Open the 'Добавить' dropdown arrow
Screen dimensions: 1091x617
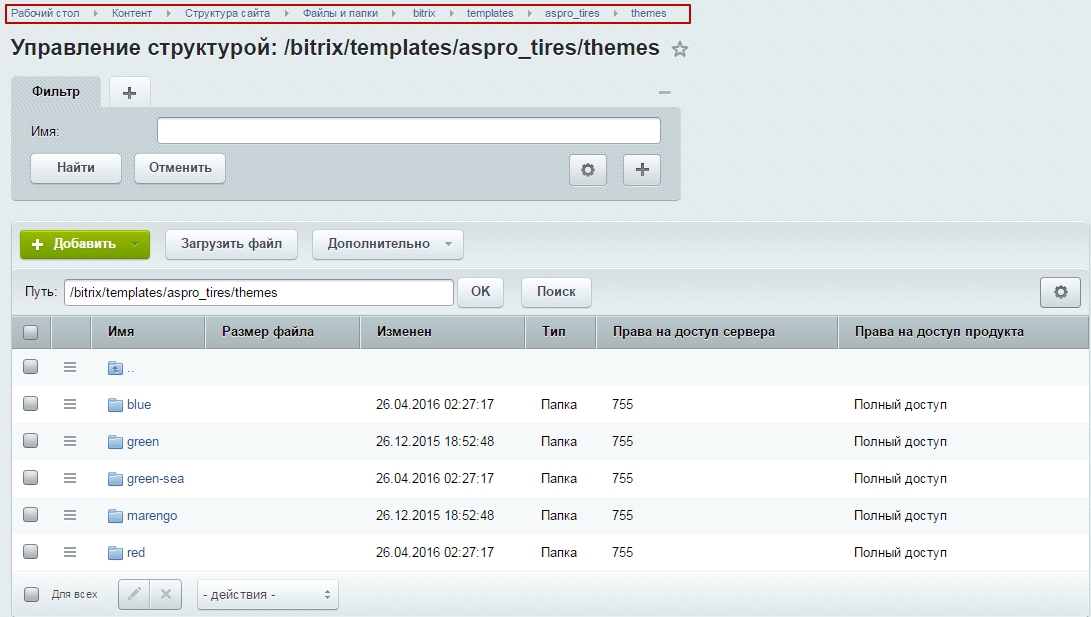click(x=135, y=244)
